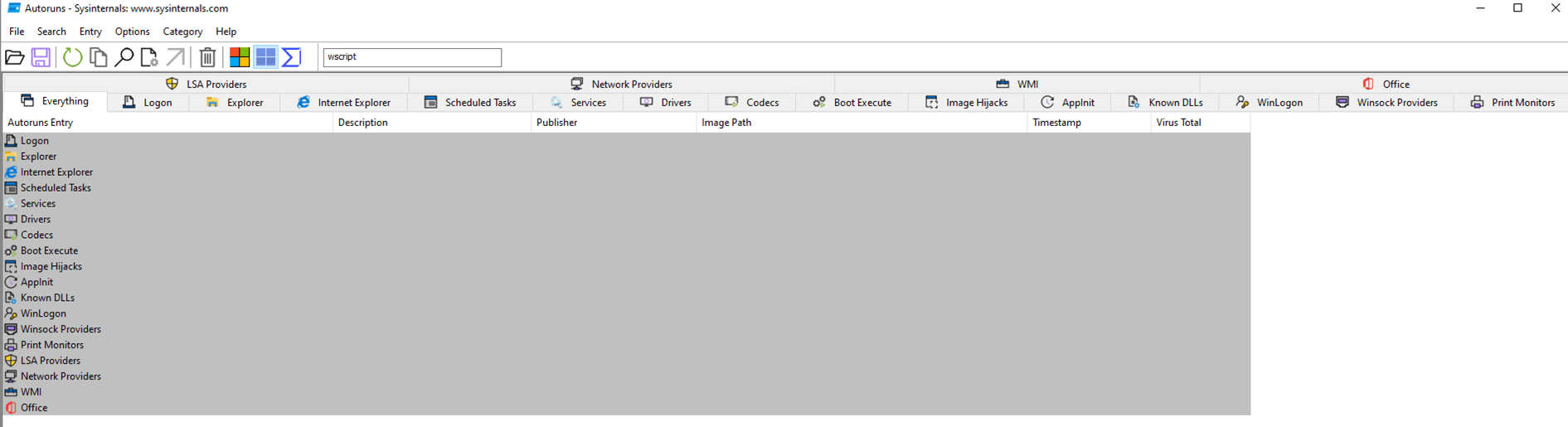Image resolution: width=1568 pixels, height=427 pixels.
Task: Click the Open file toolbar icon
Action: 14,57
